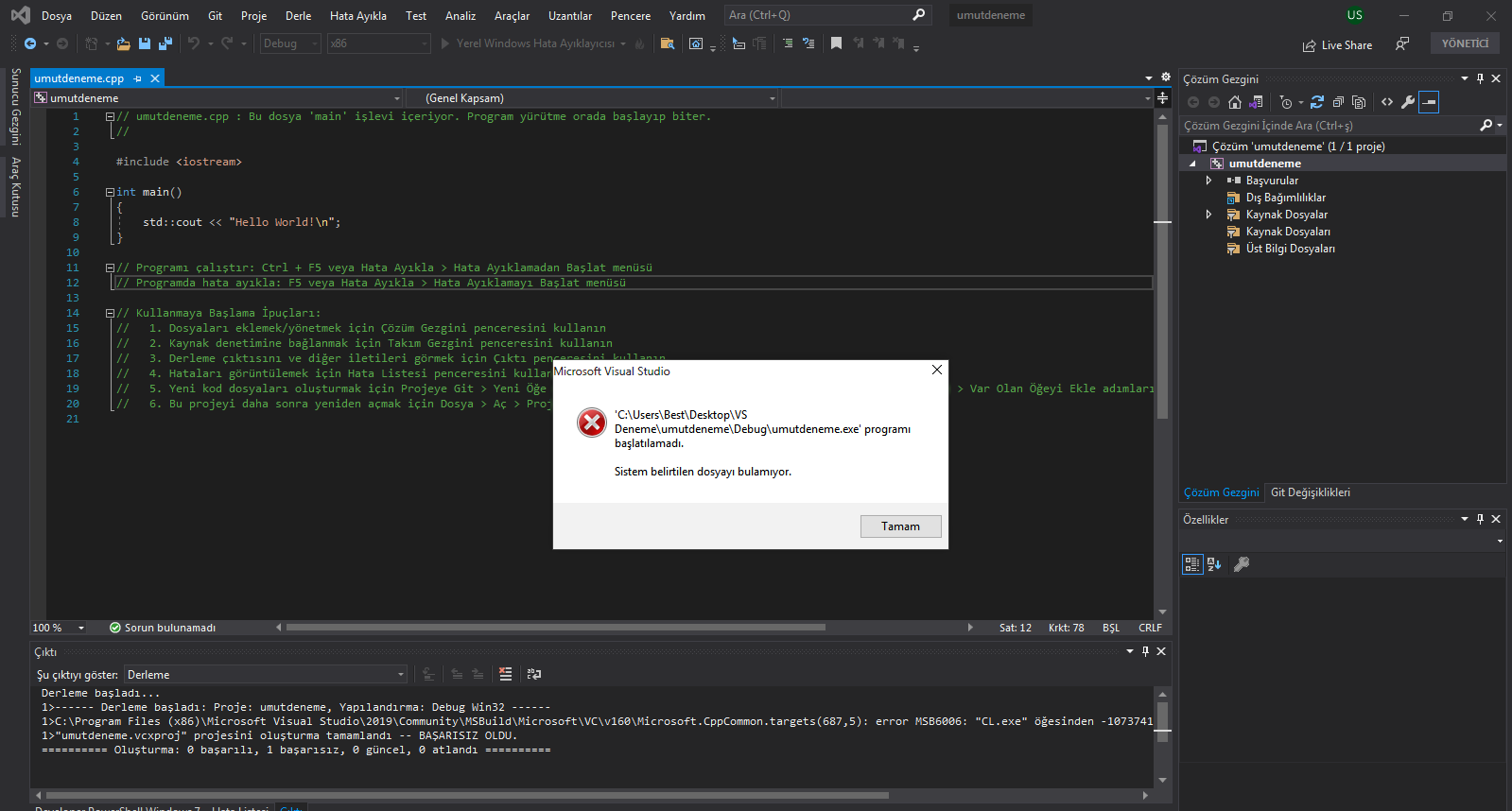Switch to the Çözüm Gezgini bottom tab
1512x811 pixels.
1222,492
